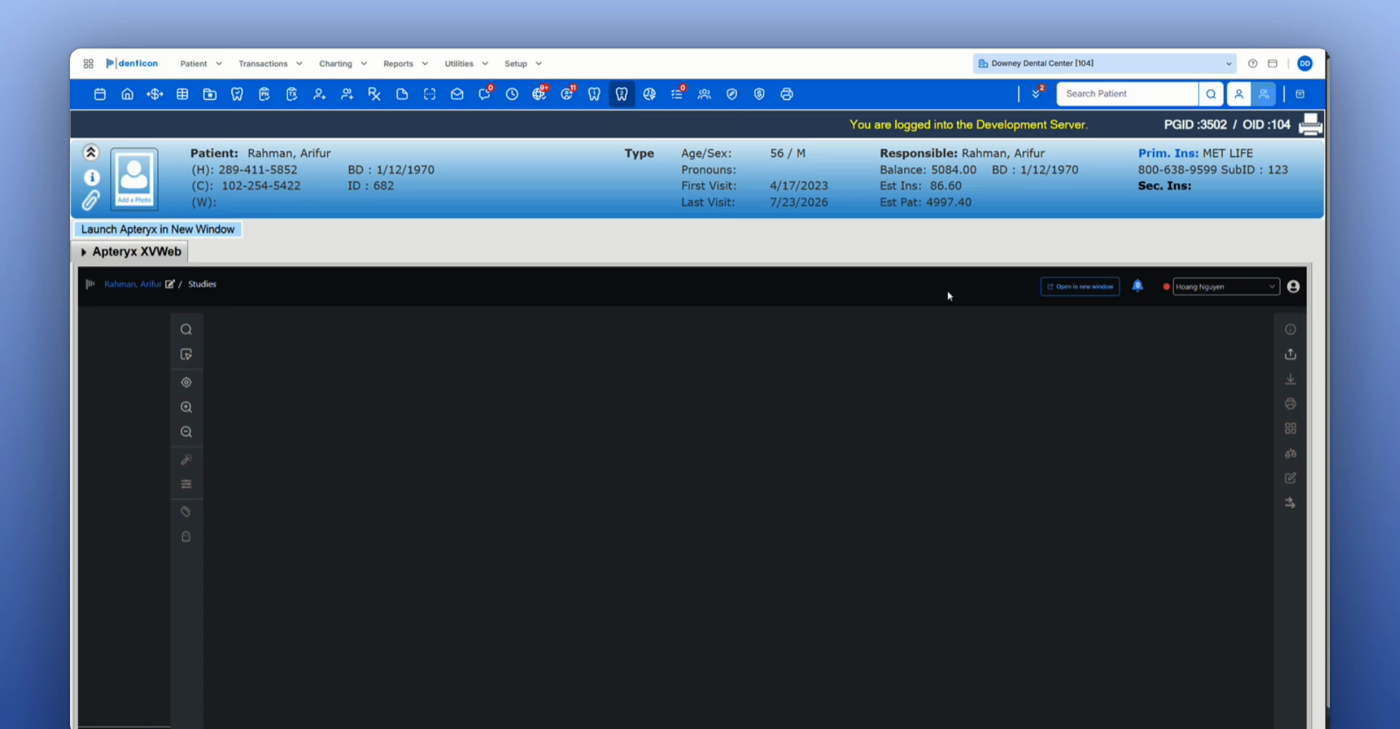The width and height of the screenshot is (1400, 729).
Task: Click the XVWeb download icon
Action: (x=1290, y=379)
